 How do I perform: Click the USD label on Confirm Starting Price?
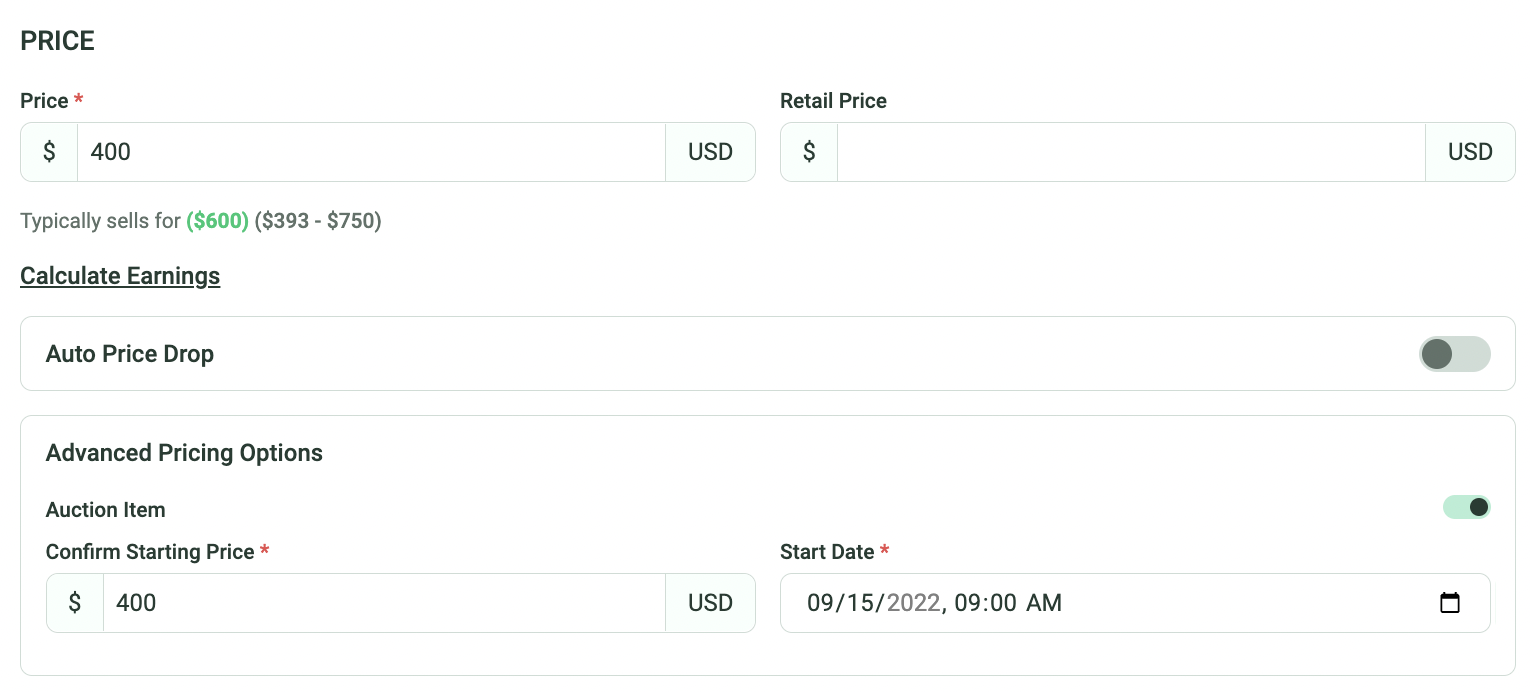pos(710,603)
